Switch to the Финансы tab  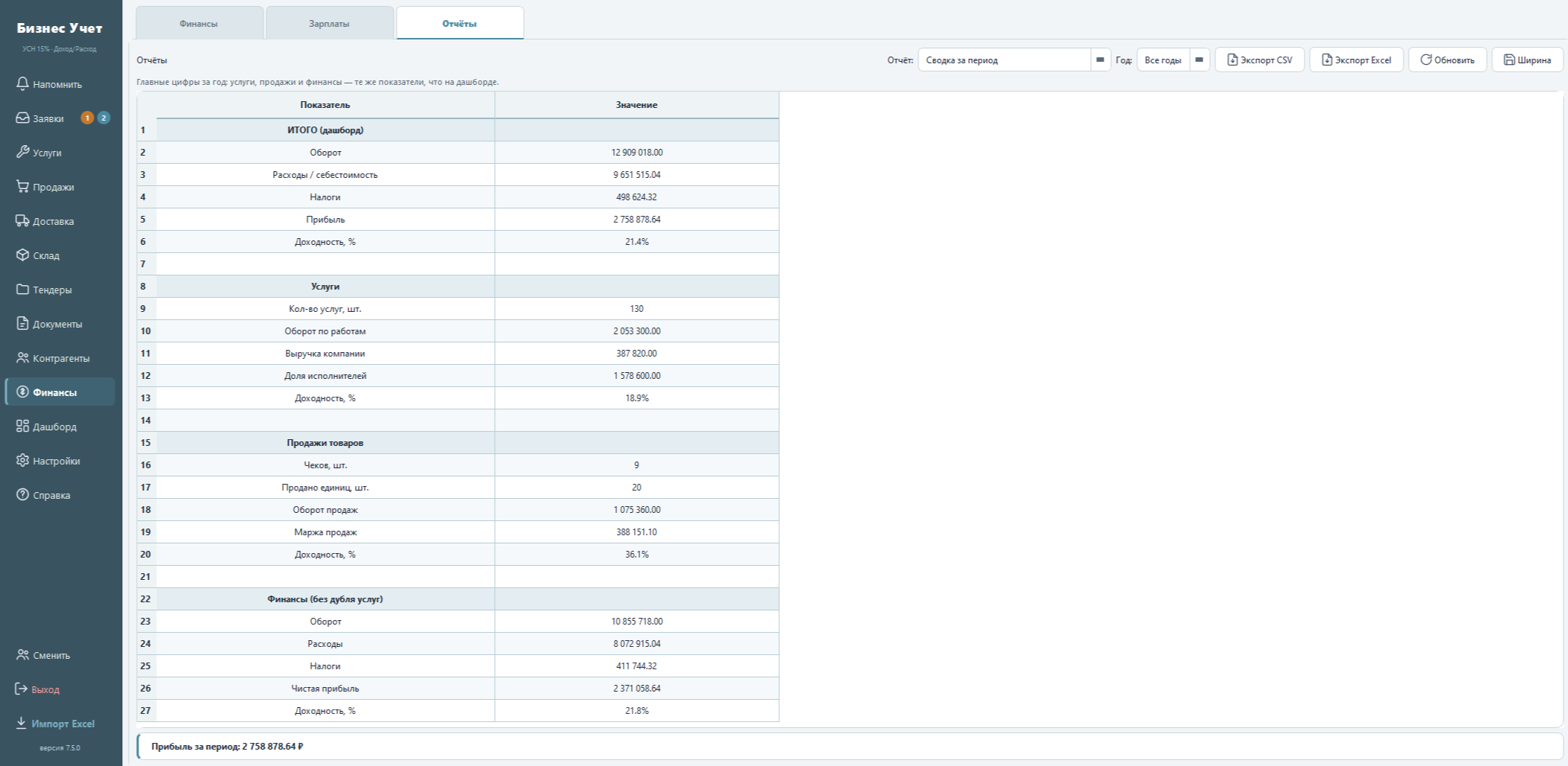point(199,23)
